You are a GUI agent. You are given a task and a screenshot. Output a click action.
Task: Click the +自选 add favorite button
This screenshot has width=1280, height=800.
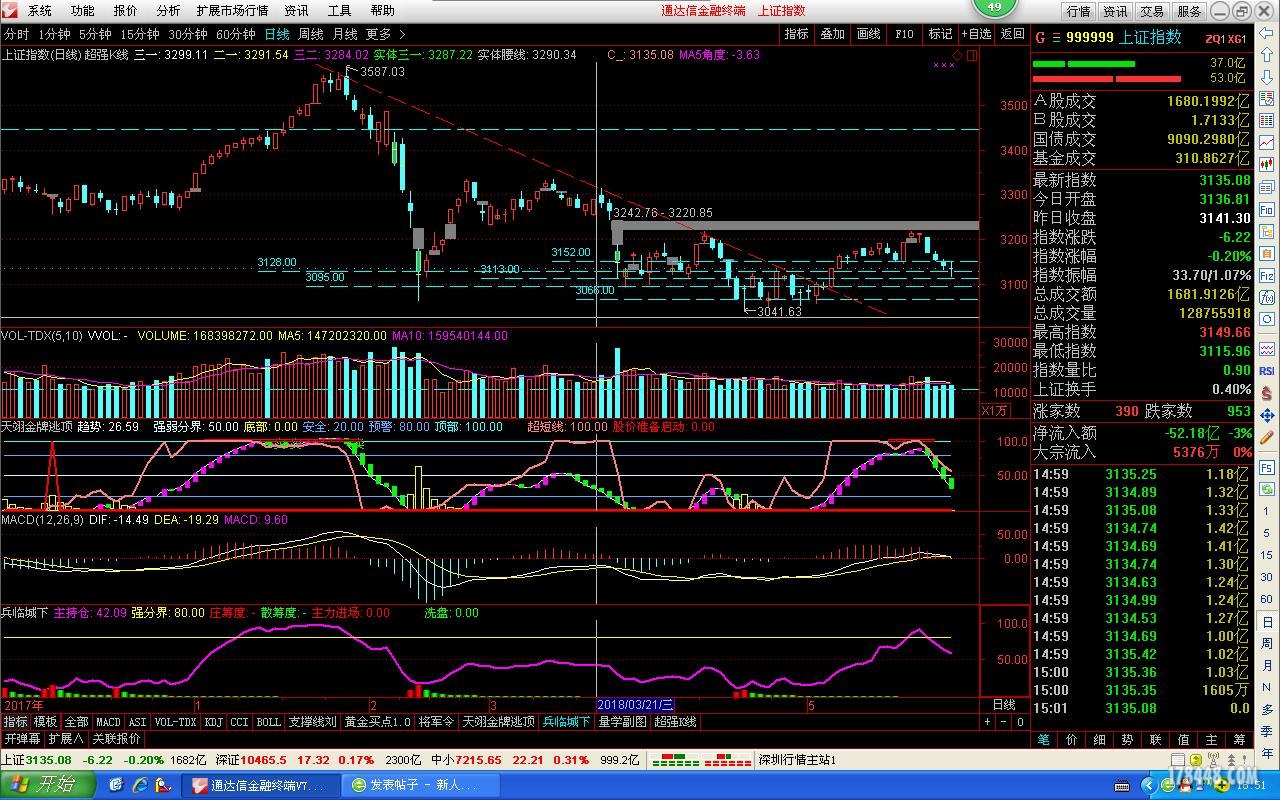point(976,34)
